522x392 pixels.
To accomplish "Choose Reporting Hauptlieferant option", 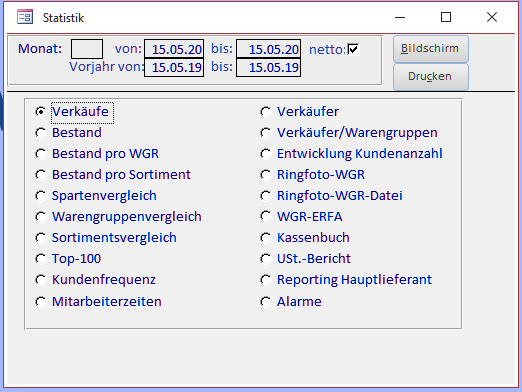I will (x=266, y=280).
